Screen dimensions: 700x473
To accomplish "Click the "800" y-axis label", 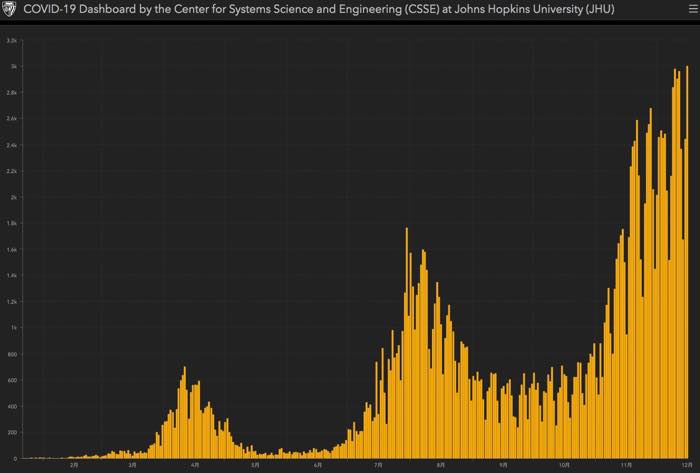I will point(13,354).
